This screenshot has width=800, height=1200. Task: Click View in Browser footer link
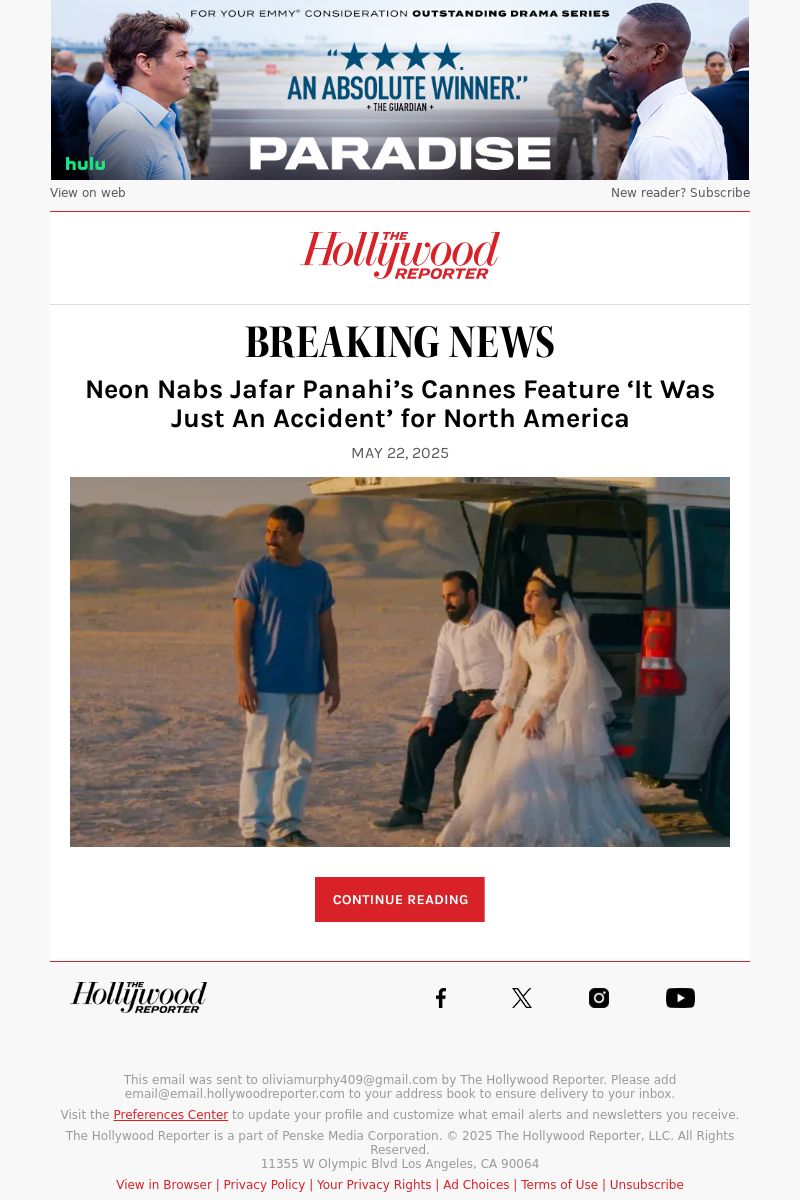click(x=164, y=1185)
